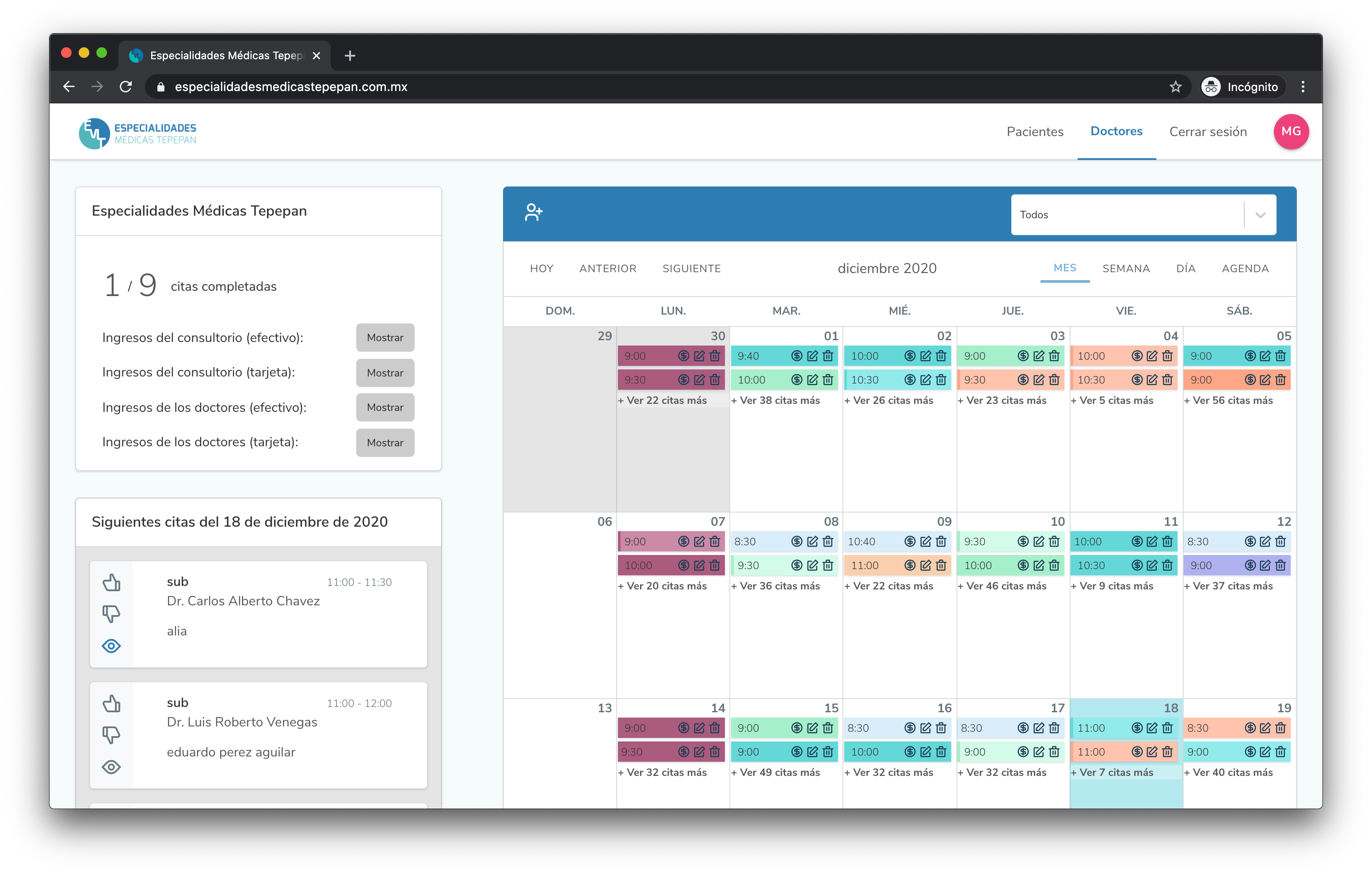The width and height of the screenshot is (1372, 874).
Task: Edit the 9:40 appointment on December 01
Action: pos(812,356)
